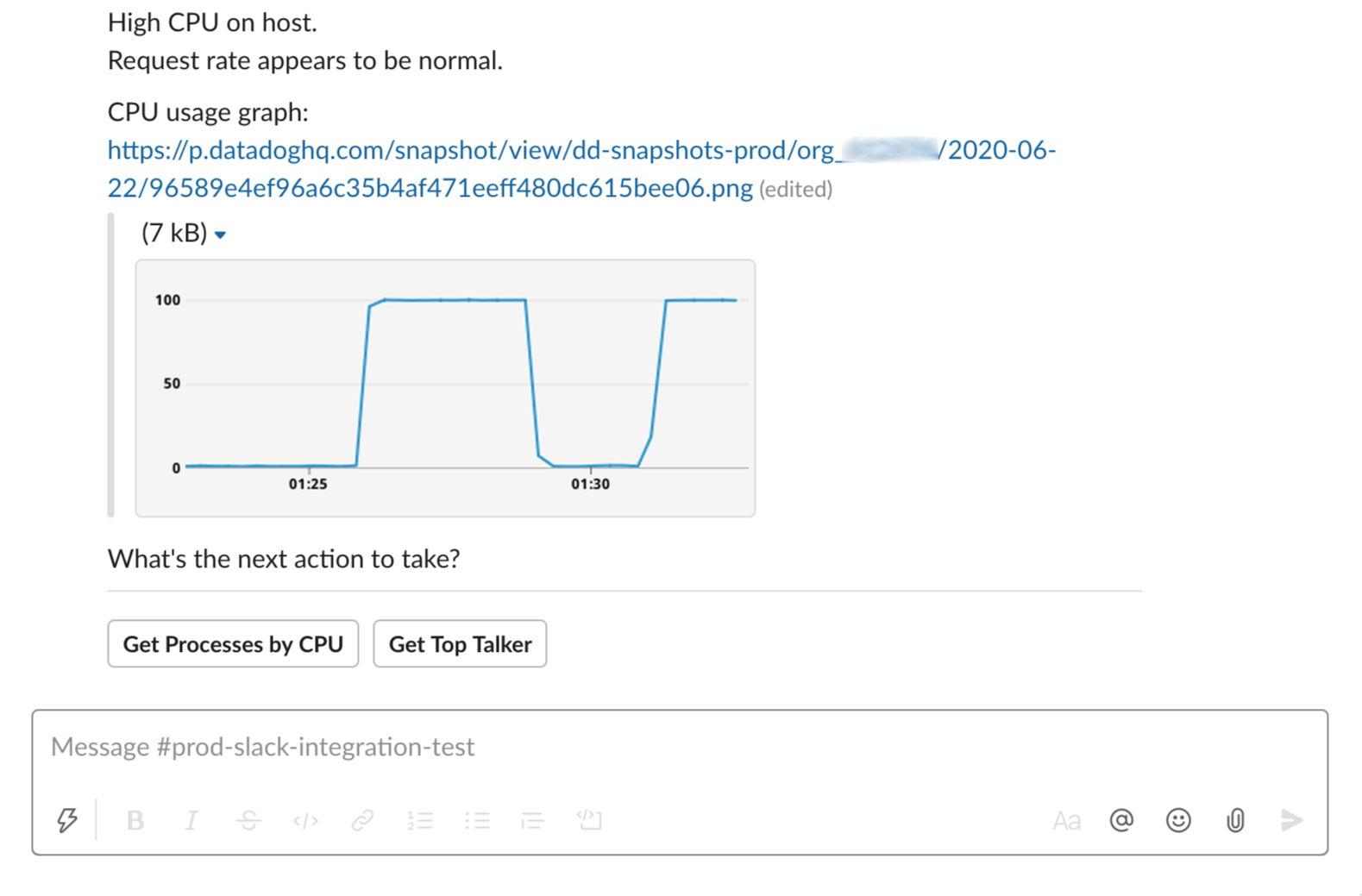Image resolution: width=1362 pixels, height=896 pixels.
Task: Open the lightning bolt shortcuts menu
Action: pyautogui.click(x=67, y=820)
